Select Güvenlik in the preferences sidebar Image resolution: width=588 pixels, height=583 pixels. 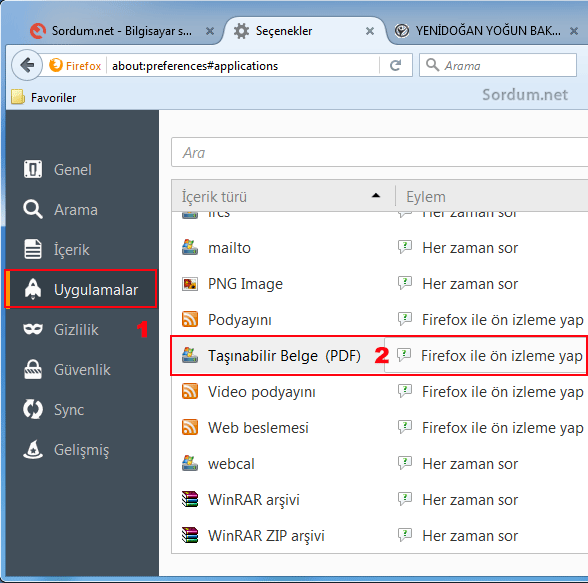click(82, 369)
